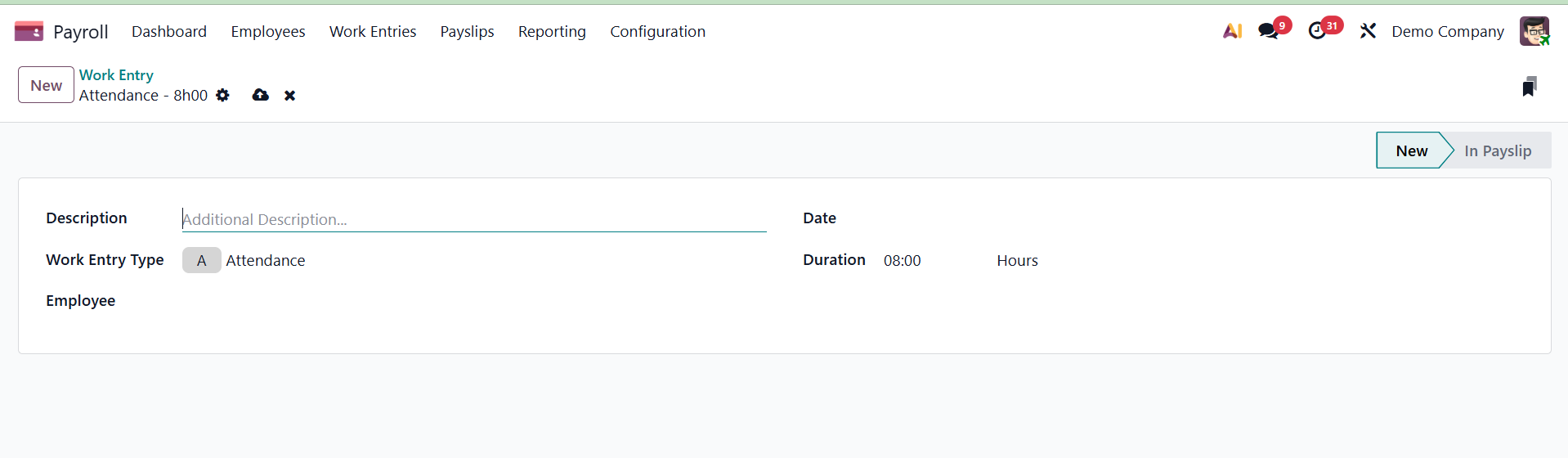Screen dimensions: 1568x458
Task: Set status to In Payslip
Action: pyautogui.click(x=1497, y=151)
